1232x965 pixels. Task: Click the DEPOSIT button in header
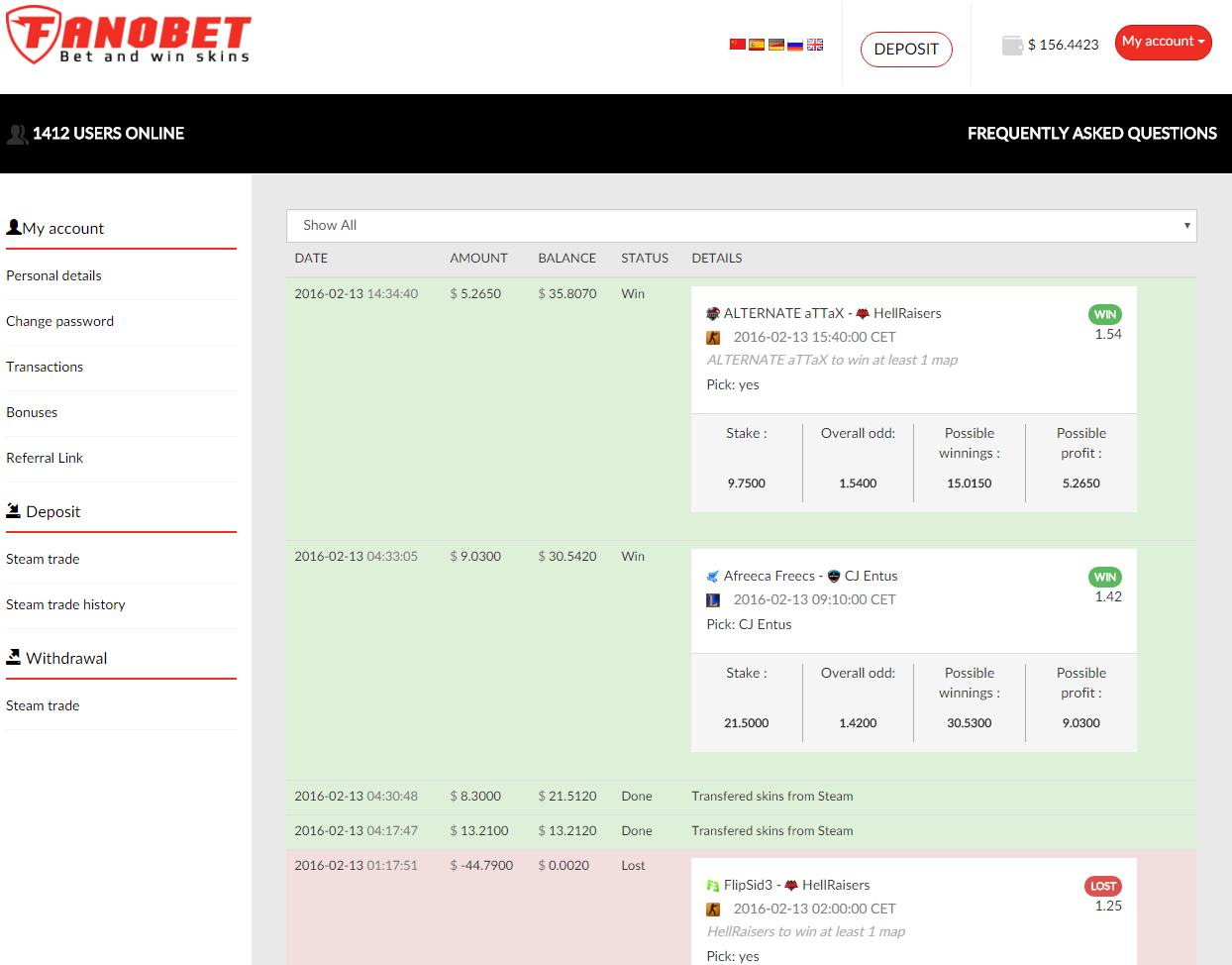click(906, 50)
